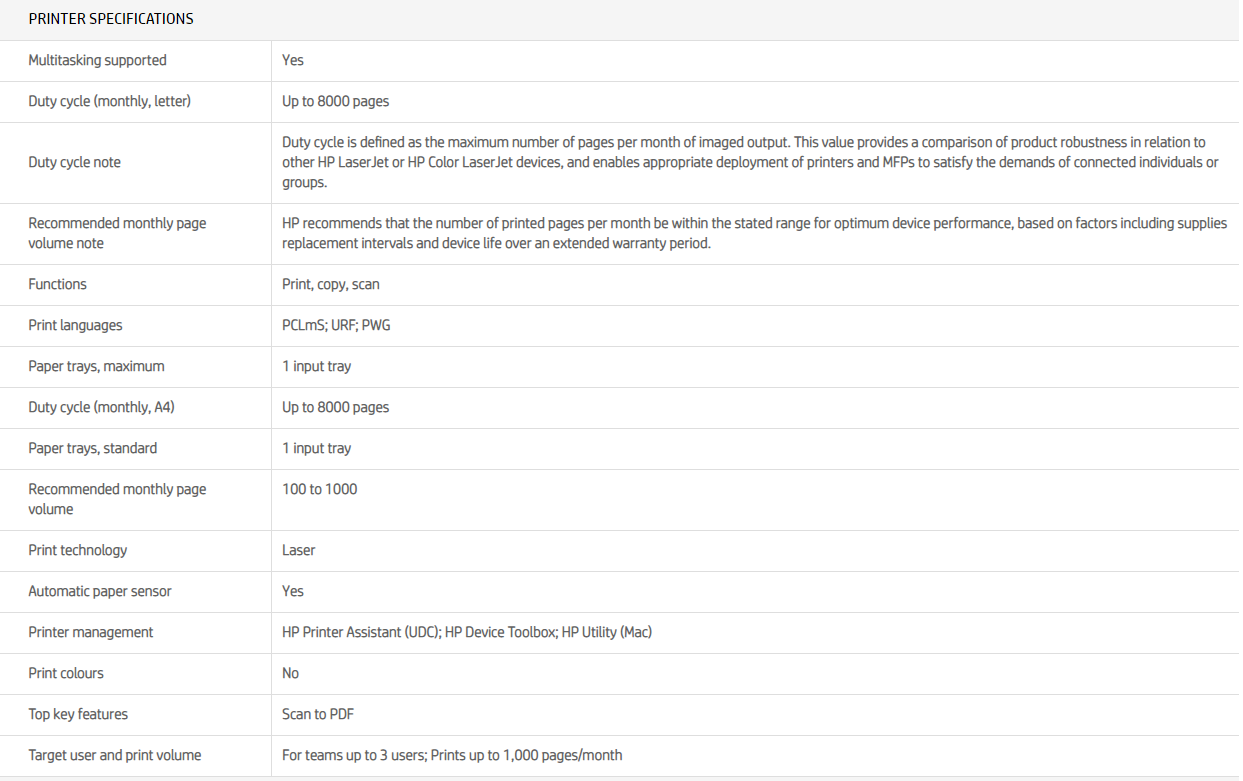Click the 'Print languages' label
Image resolution: width=1243 pixels, height=781 pixels.
click(75, 325)
